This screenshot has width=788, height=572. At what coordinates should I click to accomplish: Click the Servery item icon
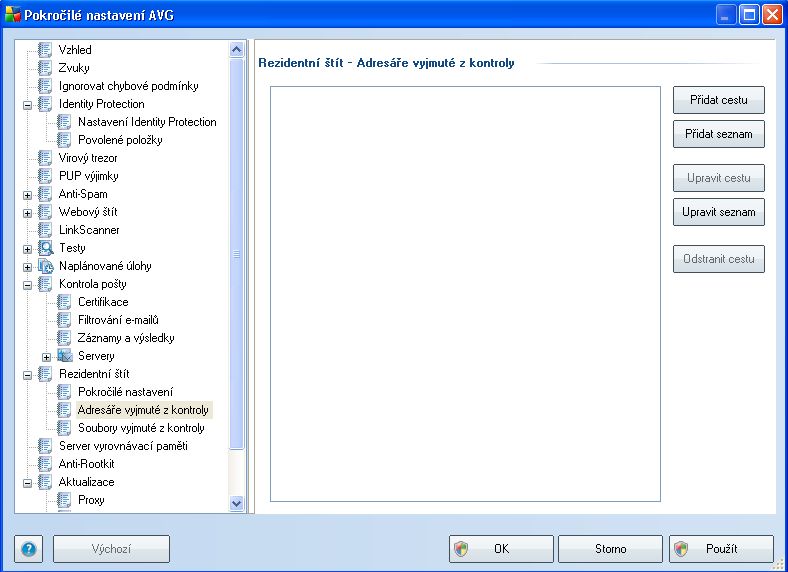(x=65, y=356)
